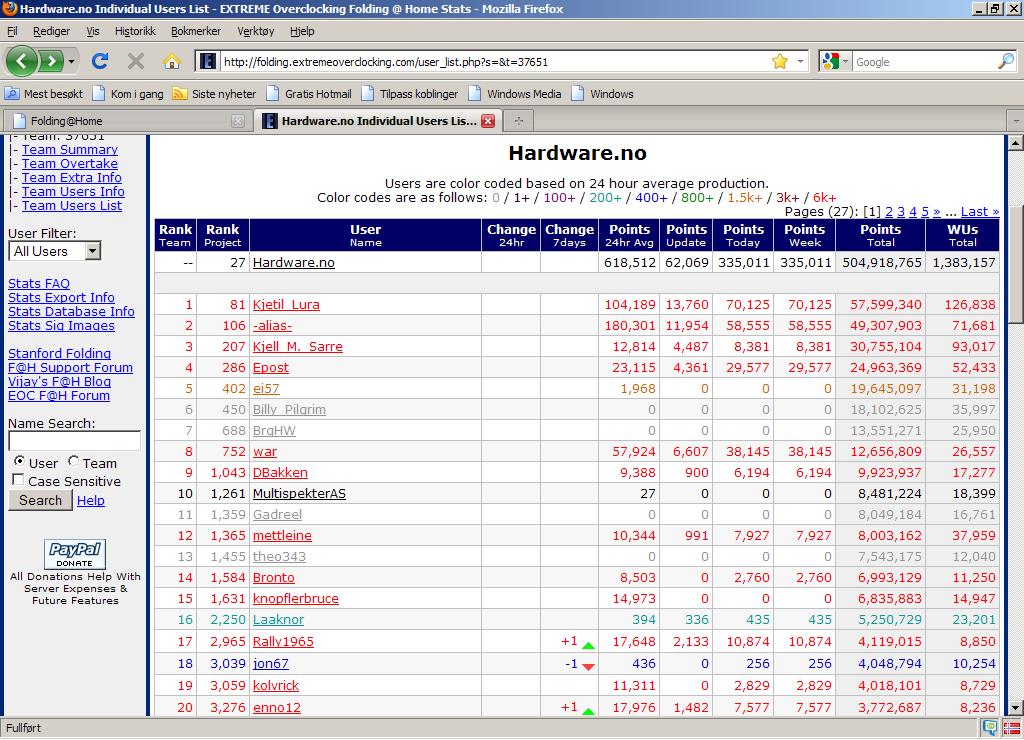
Task: Open the Team Overtake link
Action: (70, 164)
